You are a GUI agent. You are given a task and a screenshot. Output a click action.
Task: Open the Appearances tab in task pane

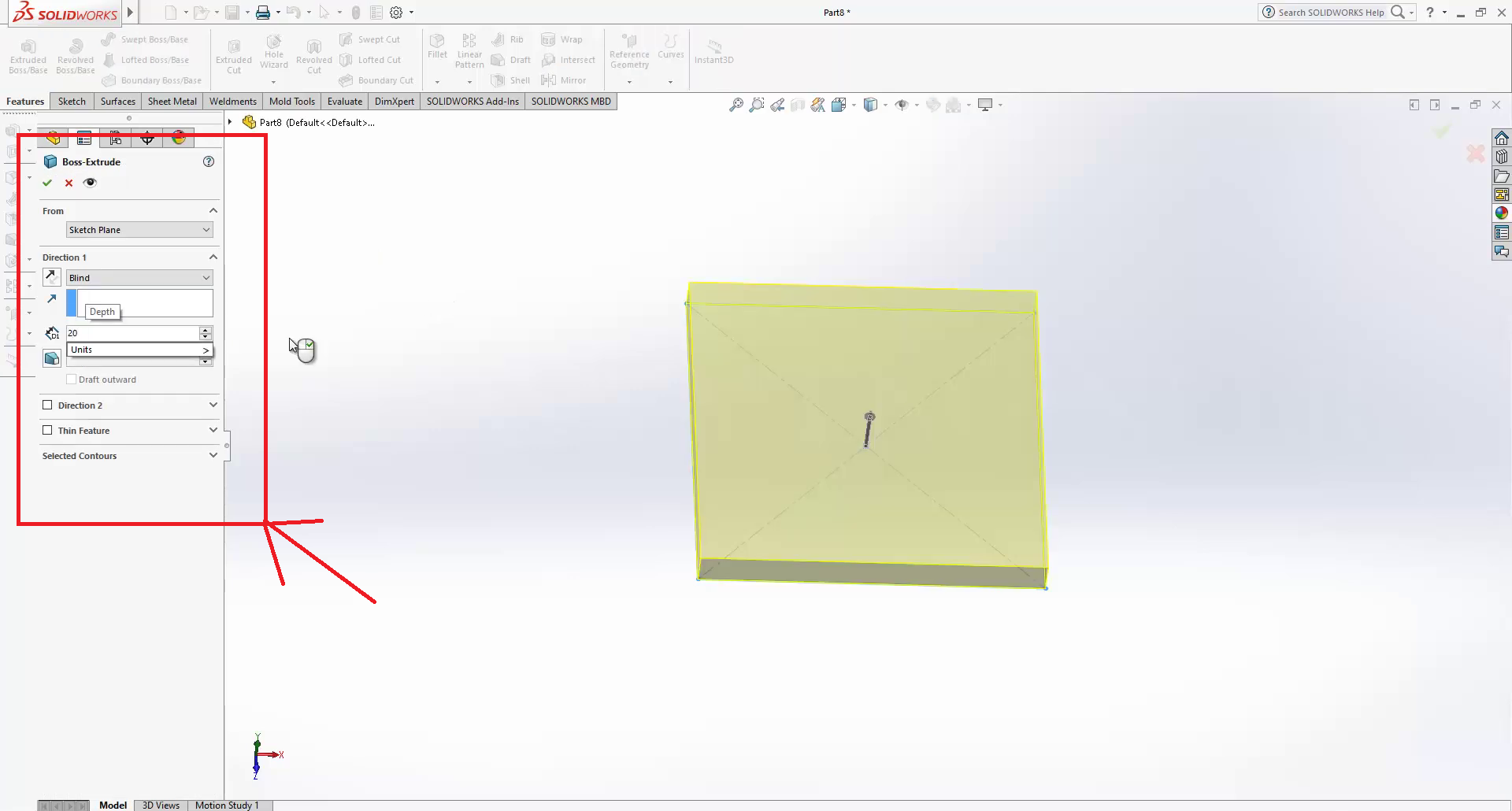[x=1502, y=213]
